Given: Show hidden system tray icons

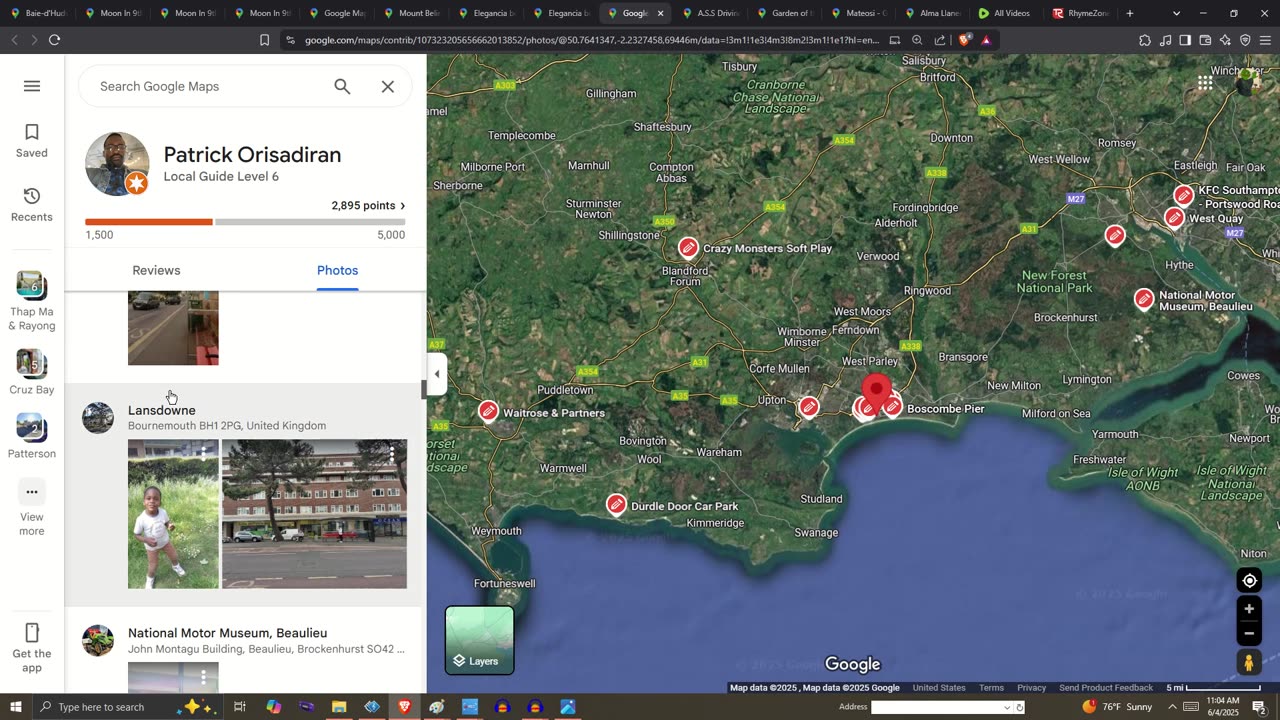Looking at the screenshot, I should pos(1172,707).
